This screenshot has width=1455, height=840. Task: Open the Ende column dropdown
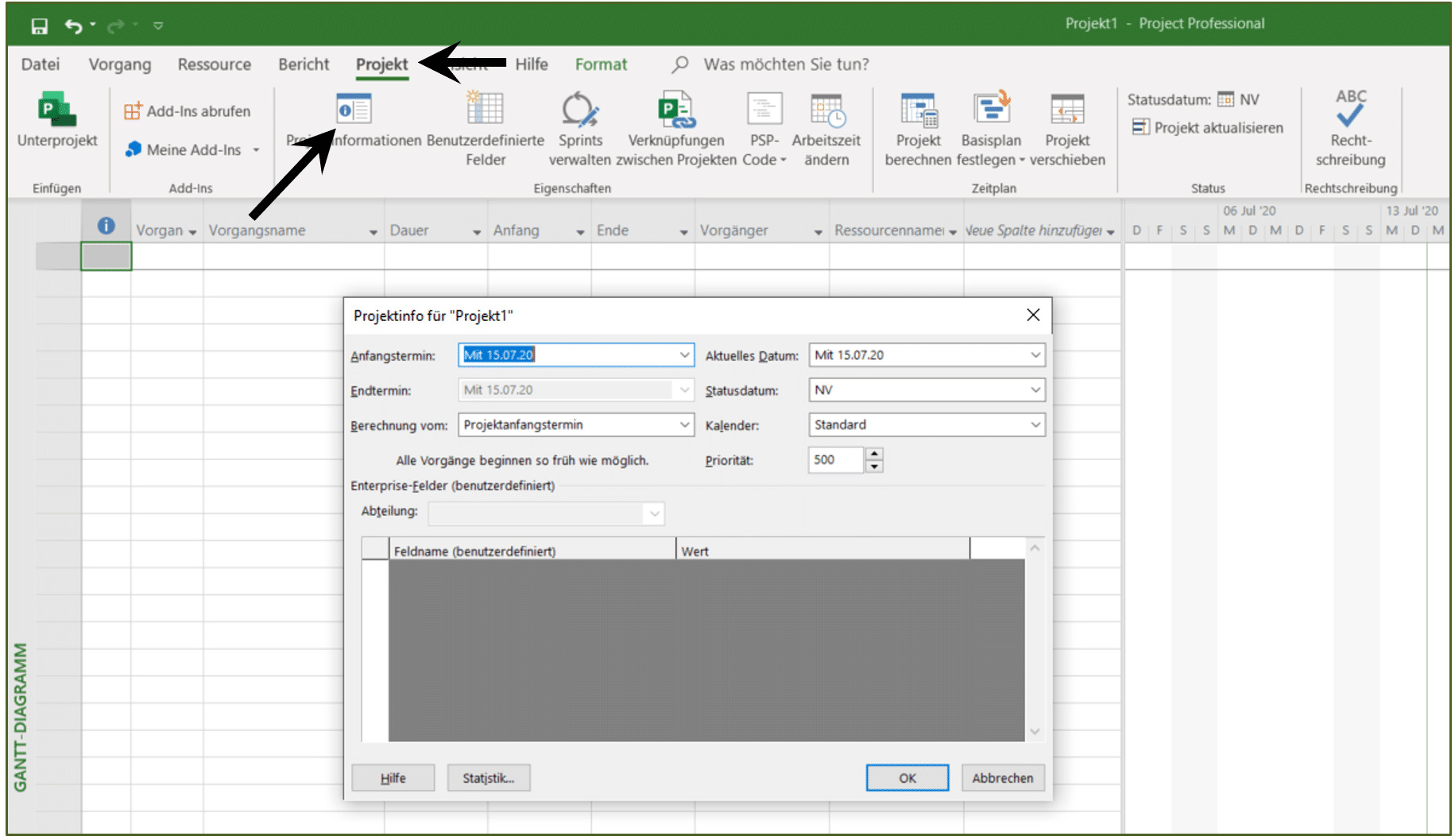click(683, 232)
